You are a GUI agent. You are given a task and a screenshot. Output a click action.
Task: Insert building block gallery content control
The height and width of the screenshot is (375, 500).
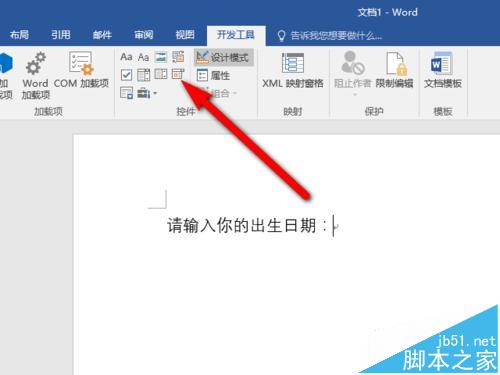(x=178, y=57)
